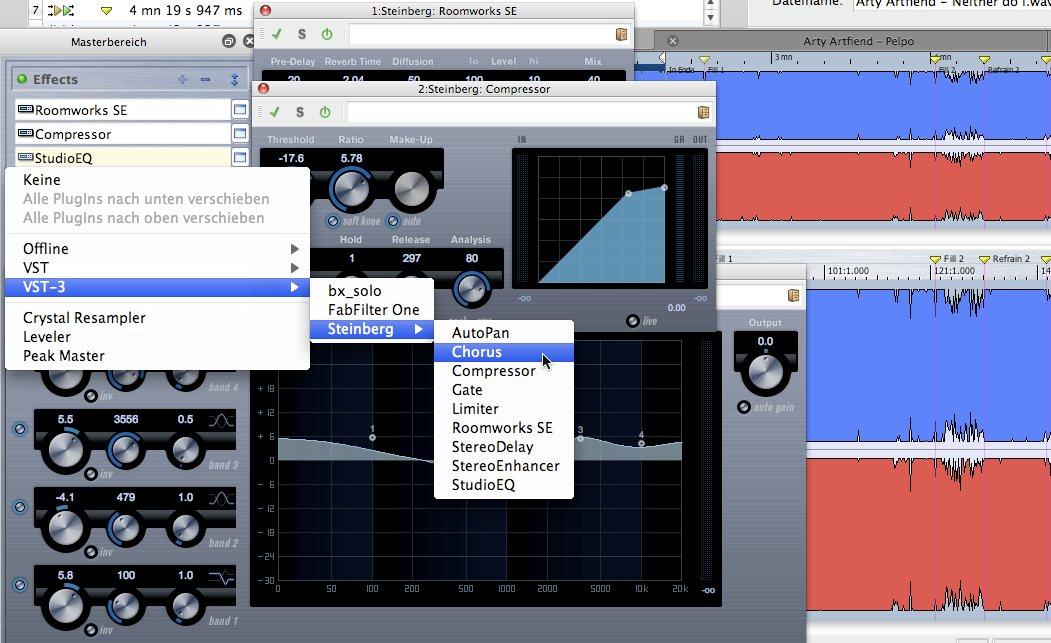
Task: Select AutoPan in the Steinberg plugin list
Action: [x=504, y=333]
